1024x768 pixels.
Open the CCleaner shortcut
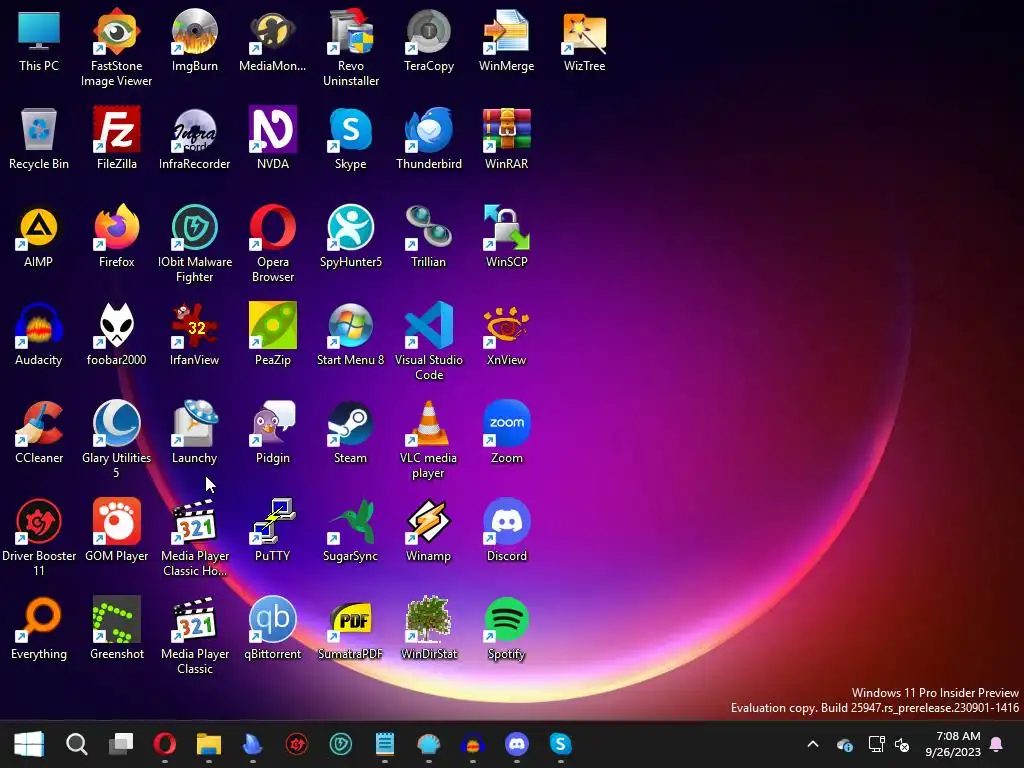point(39,432)
